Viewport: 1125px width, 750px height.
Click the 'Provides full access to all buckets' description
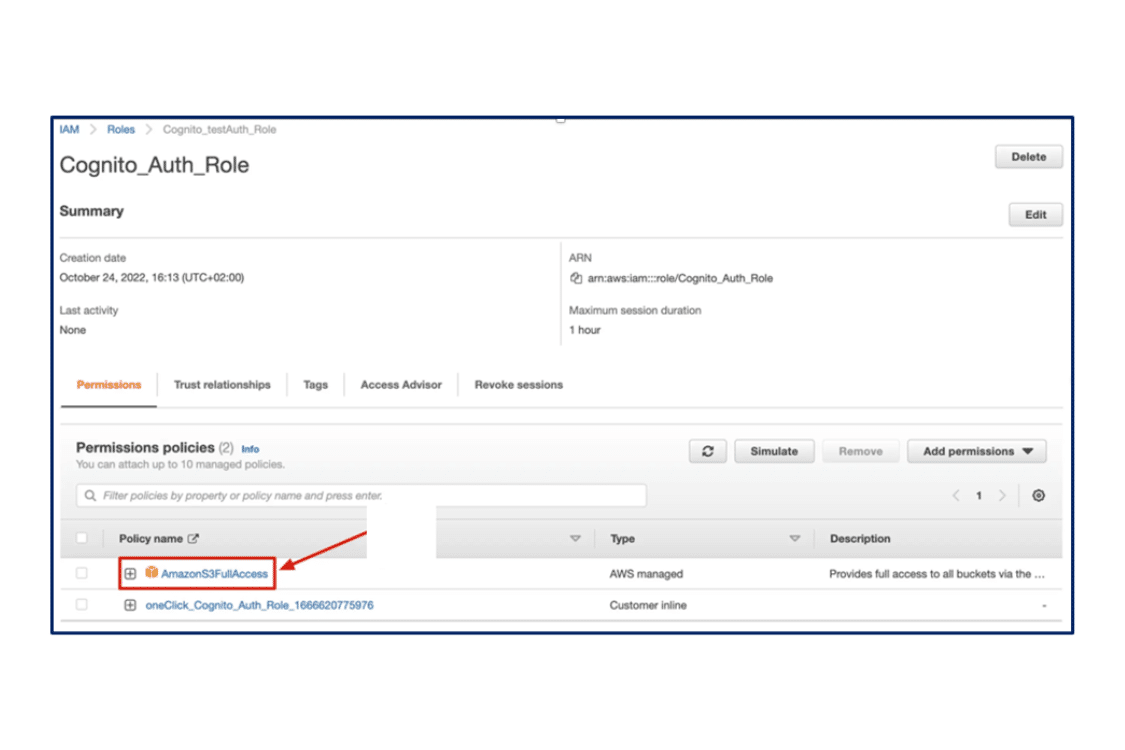click(937, 573)
